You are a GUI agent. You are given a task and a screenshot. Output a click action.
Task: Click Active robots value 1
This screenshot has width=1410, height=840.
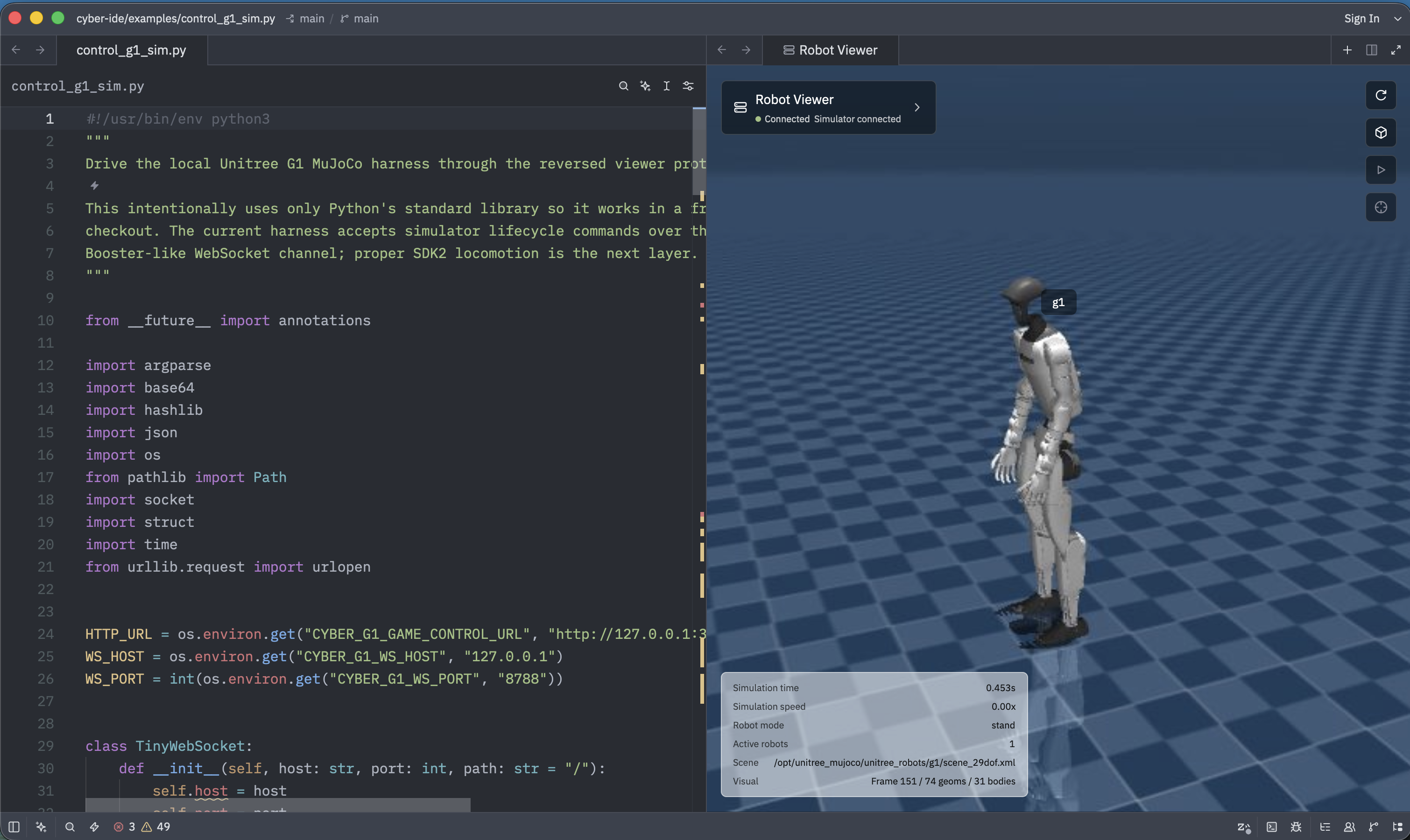pos(1011,743)
